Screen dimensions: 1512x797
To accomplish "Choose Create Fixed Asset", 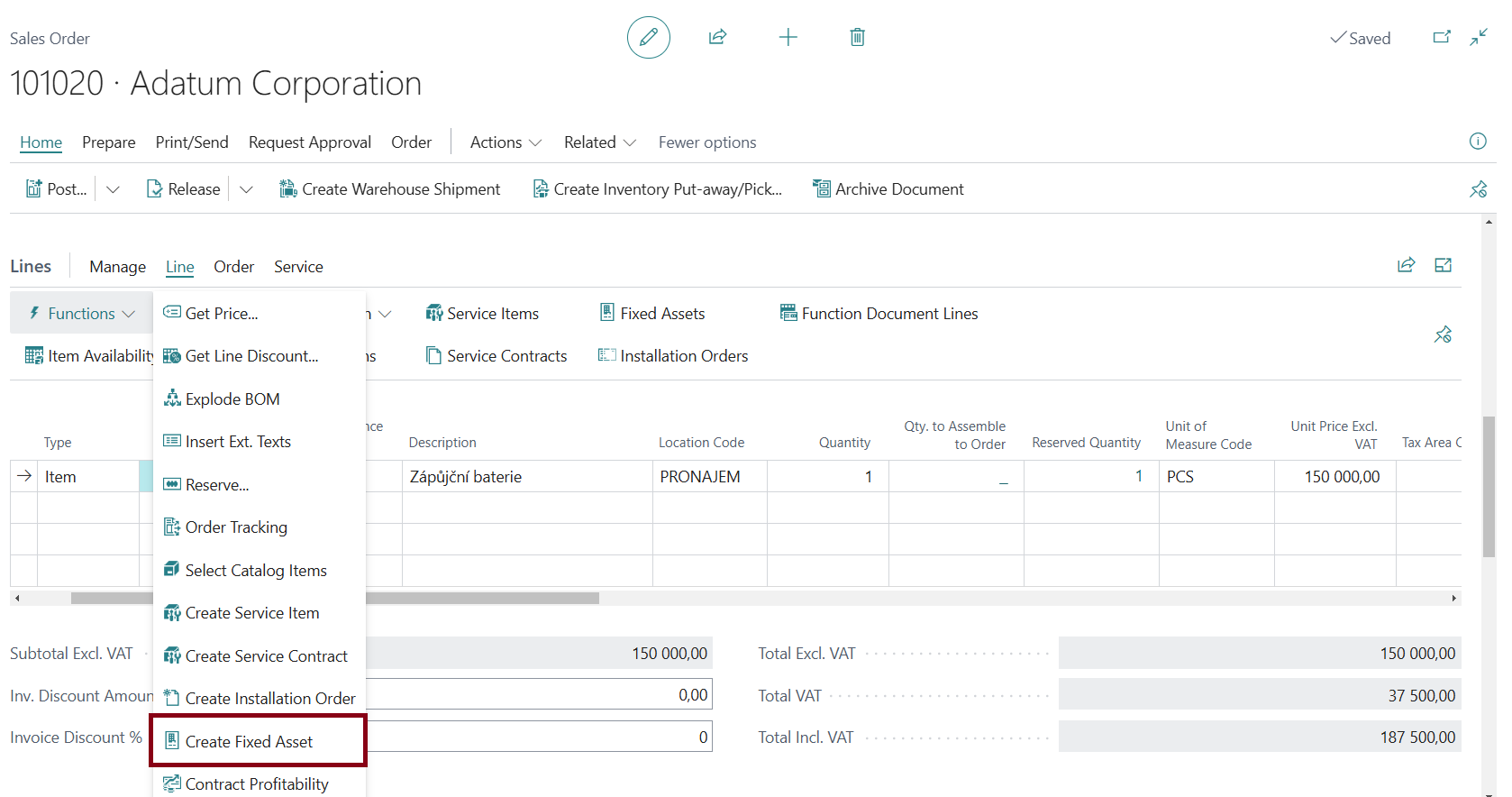I will [260, 742].
